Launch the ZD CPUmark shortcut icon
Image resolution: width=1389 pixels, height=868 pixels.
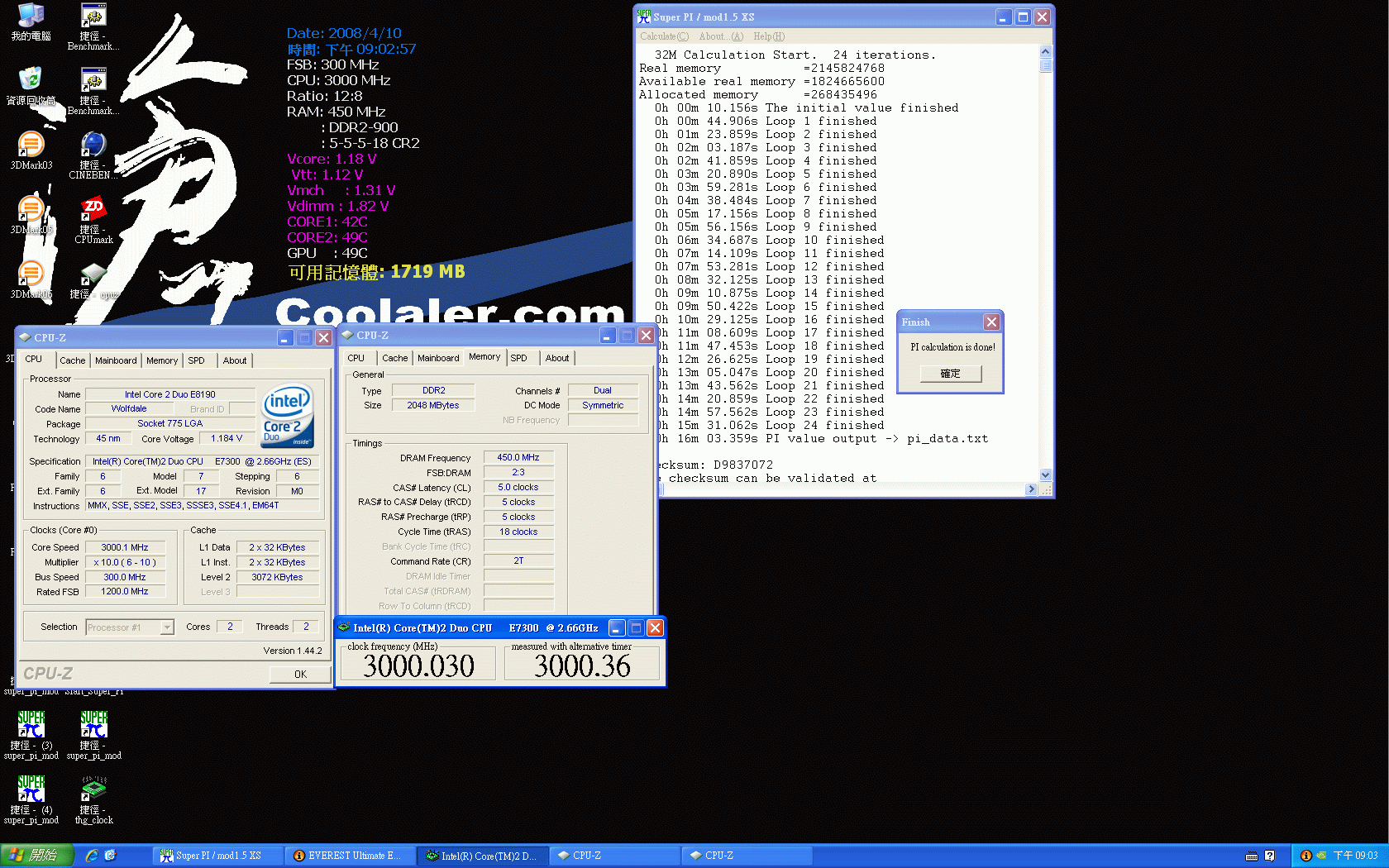coord(93,220)
